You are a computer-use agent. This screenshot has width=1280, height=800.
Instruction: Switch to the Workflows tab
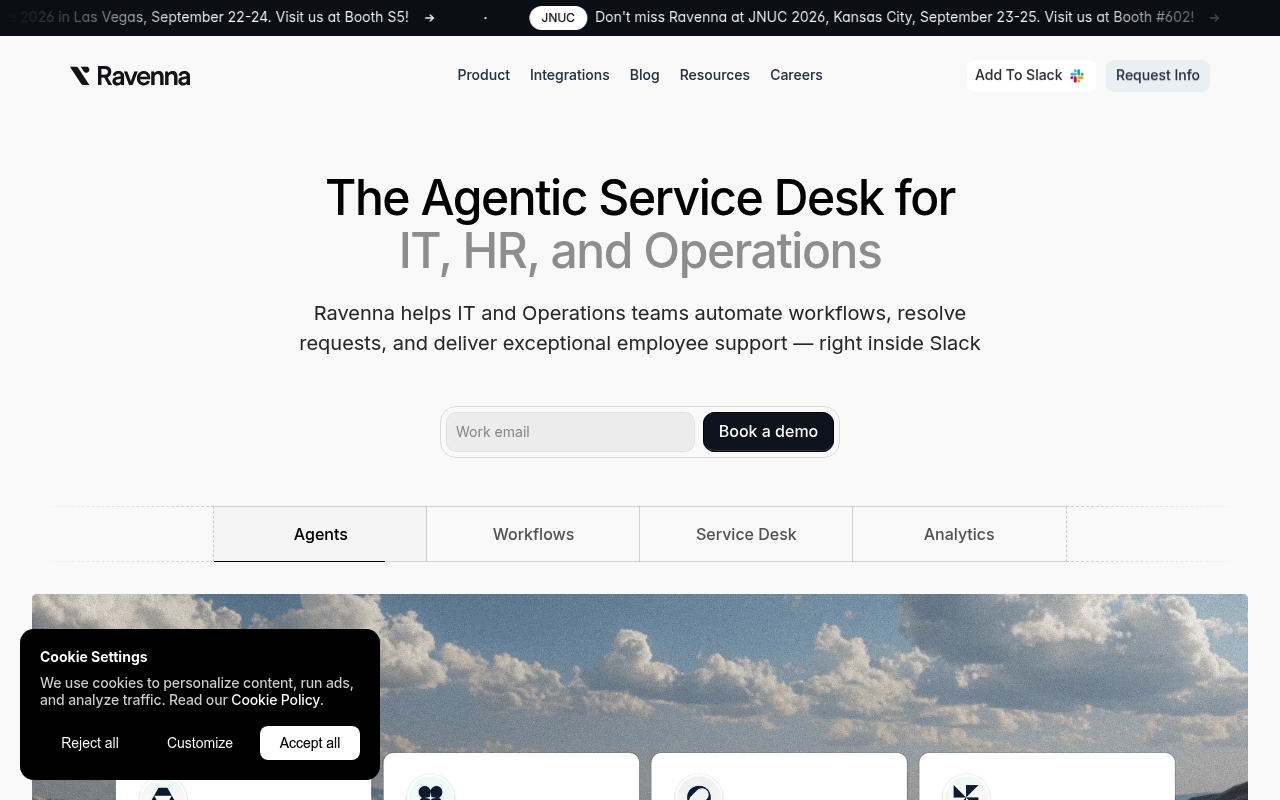[533, 534]
